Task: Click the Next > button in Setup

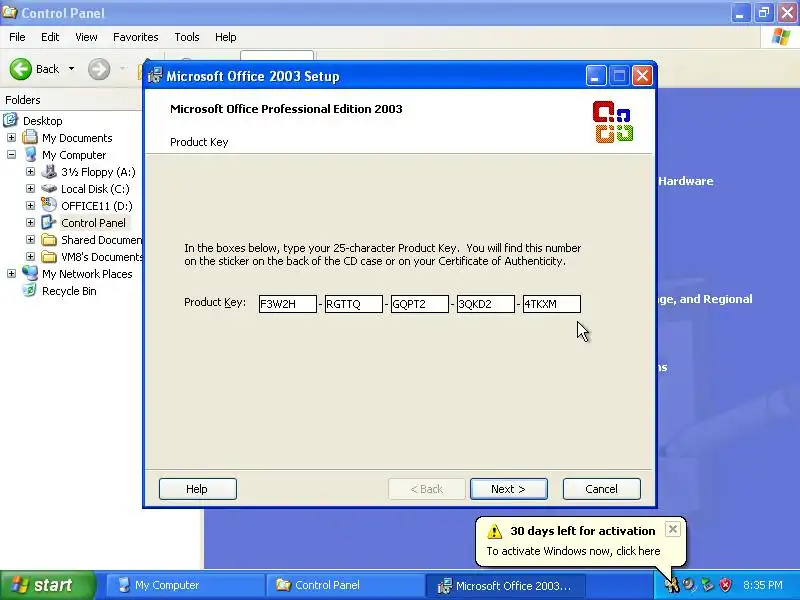Action: point(508,489)
